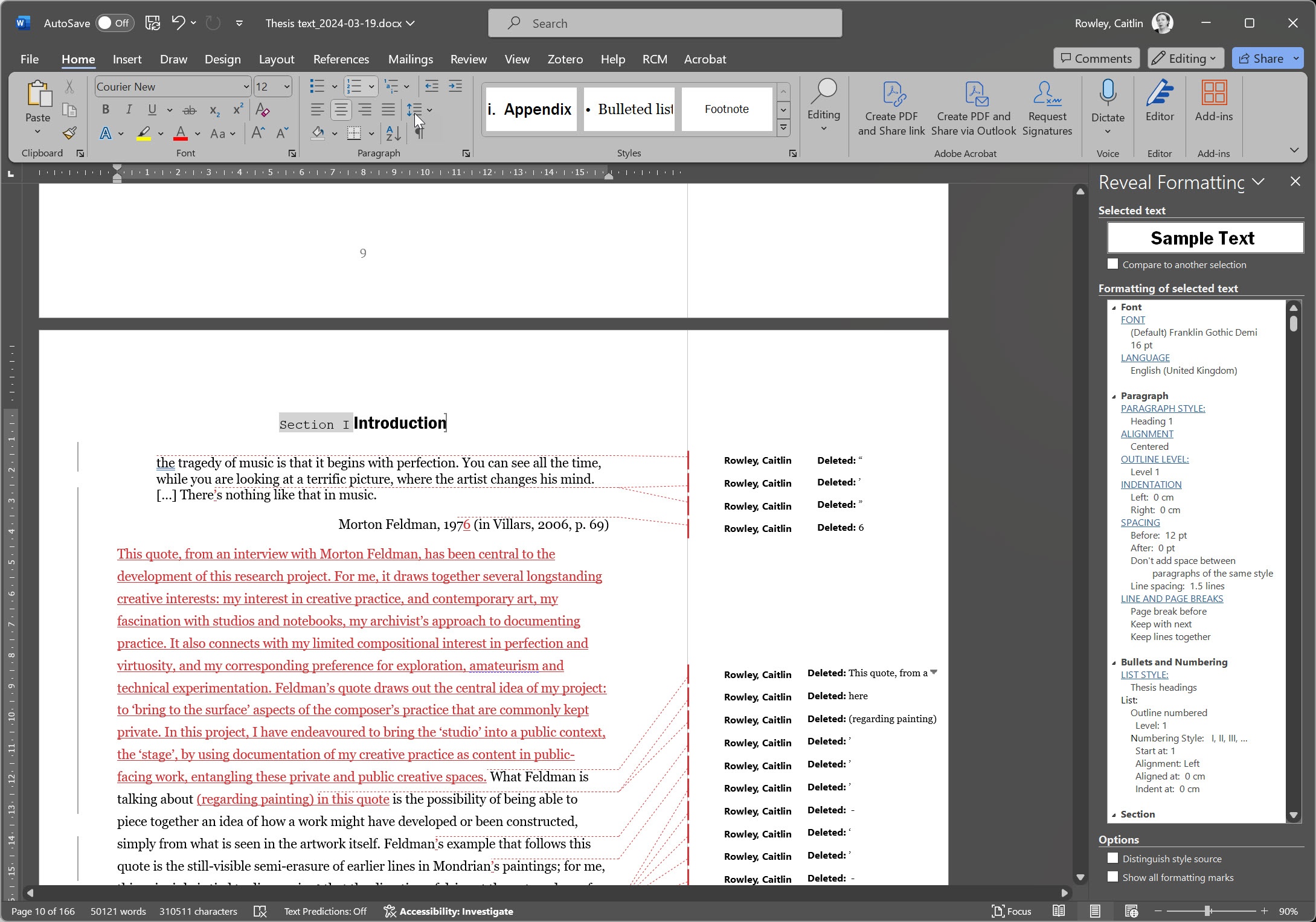Viewport: 1316px width, 922px height.
Task: Click the Format Painter brush icon
Action: [x=69, y=133]
